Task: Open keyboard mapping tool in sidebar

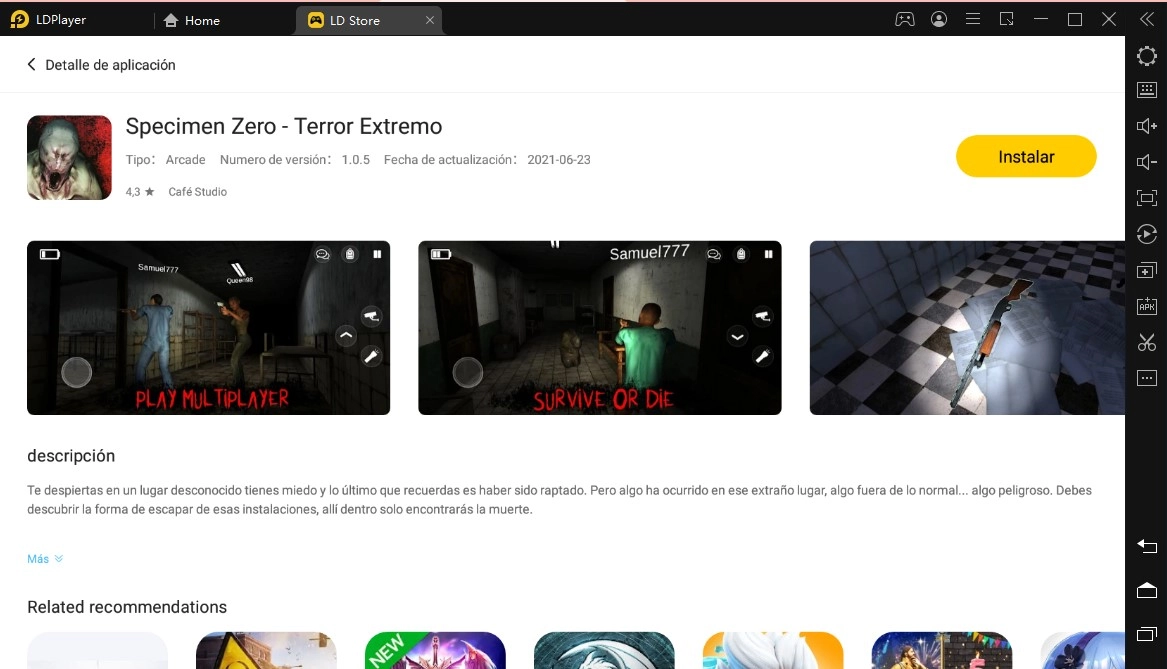Action: [x=1147, y=90]
